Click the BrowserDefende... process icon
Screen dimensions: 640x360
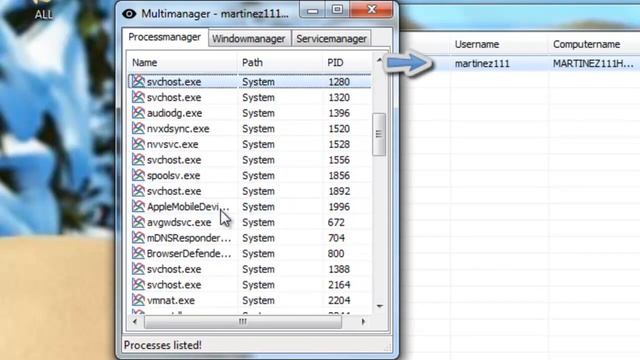tap(138, 253)
